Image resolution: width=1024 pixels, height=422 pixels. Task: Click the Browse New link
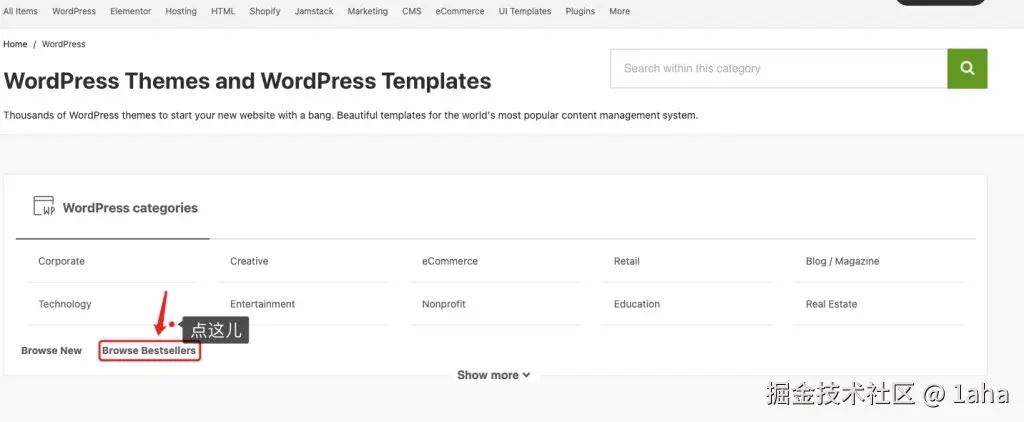[52, 351]
